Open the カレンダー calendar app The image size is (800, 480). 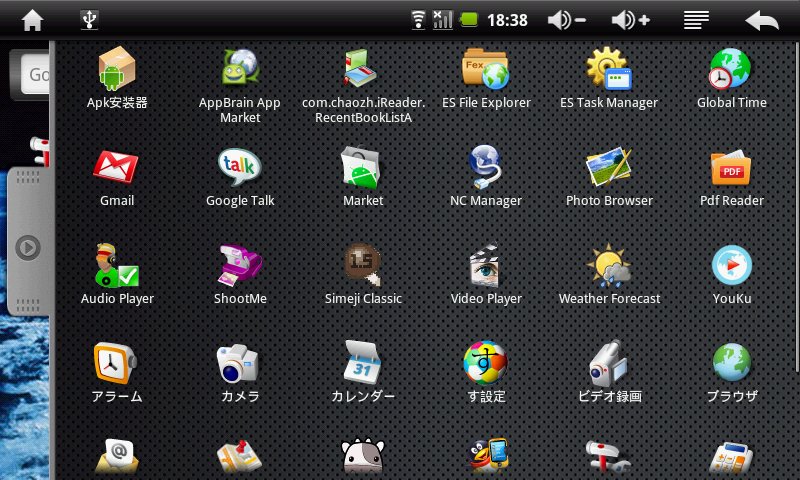point(363,372)
